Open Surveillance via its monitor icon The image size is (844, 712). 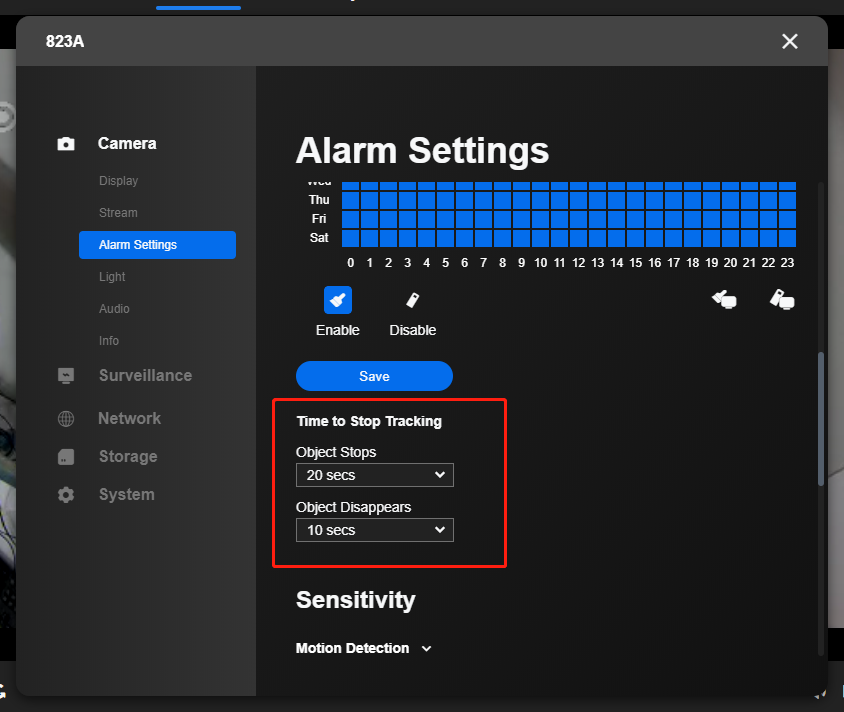66,375
